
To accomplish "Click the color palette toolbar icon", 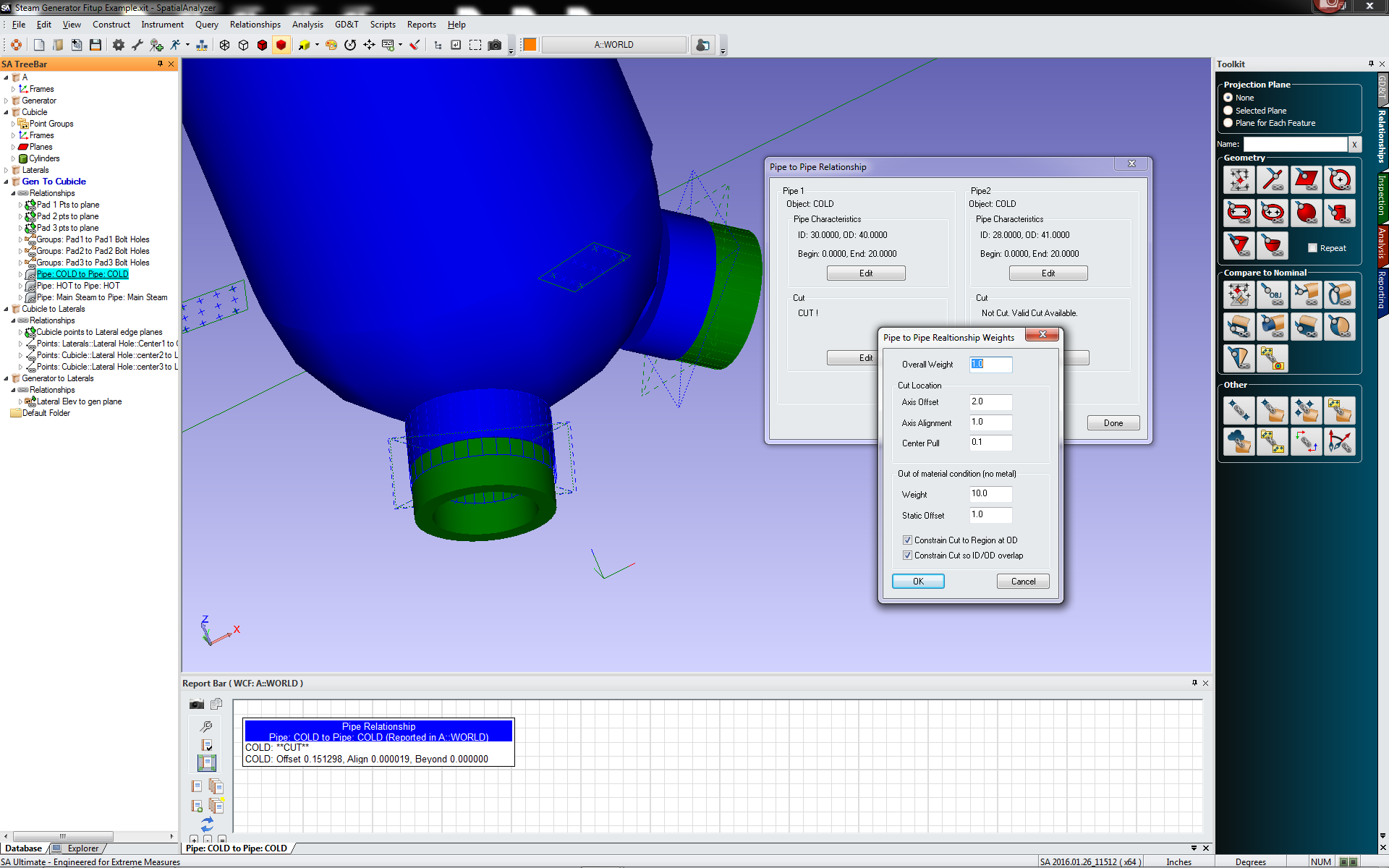I will pyautogui.click(x=331, y=45).
